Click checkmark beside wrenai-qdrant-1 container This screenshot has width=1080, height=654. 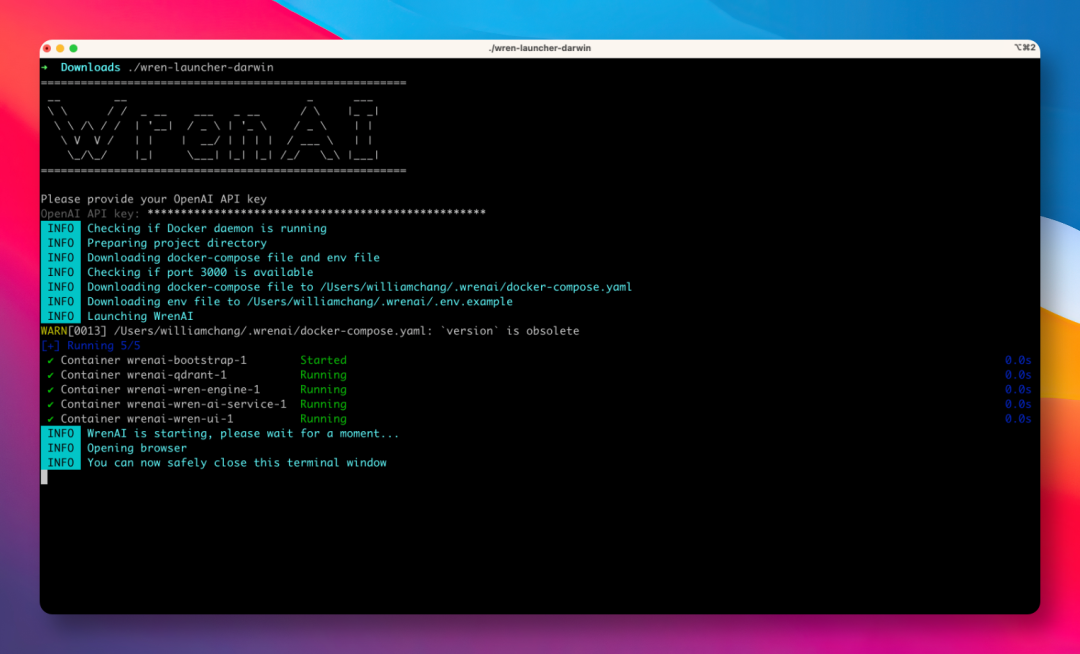click(50, 375)
